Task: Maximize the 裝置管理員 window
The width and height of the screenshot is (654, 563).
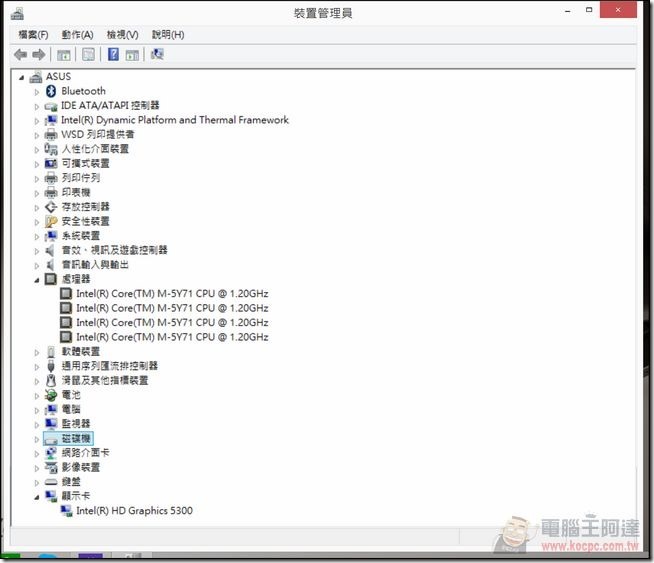Action: point(589,10)
